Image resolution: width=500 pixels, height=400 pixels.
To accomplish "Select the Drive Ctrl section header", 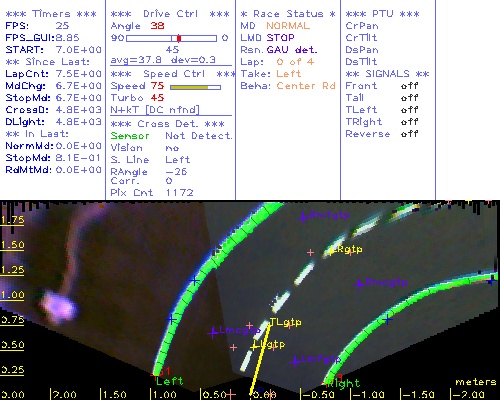I will click(170, 14).
